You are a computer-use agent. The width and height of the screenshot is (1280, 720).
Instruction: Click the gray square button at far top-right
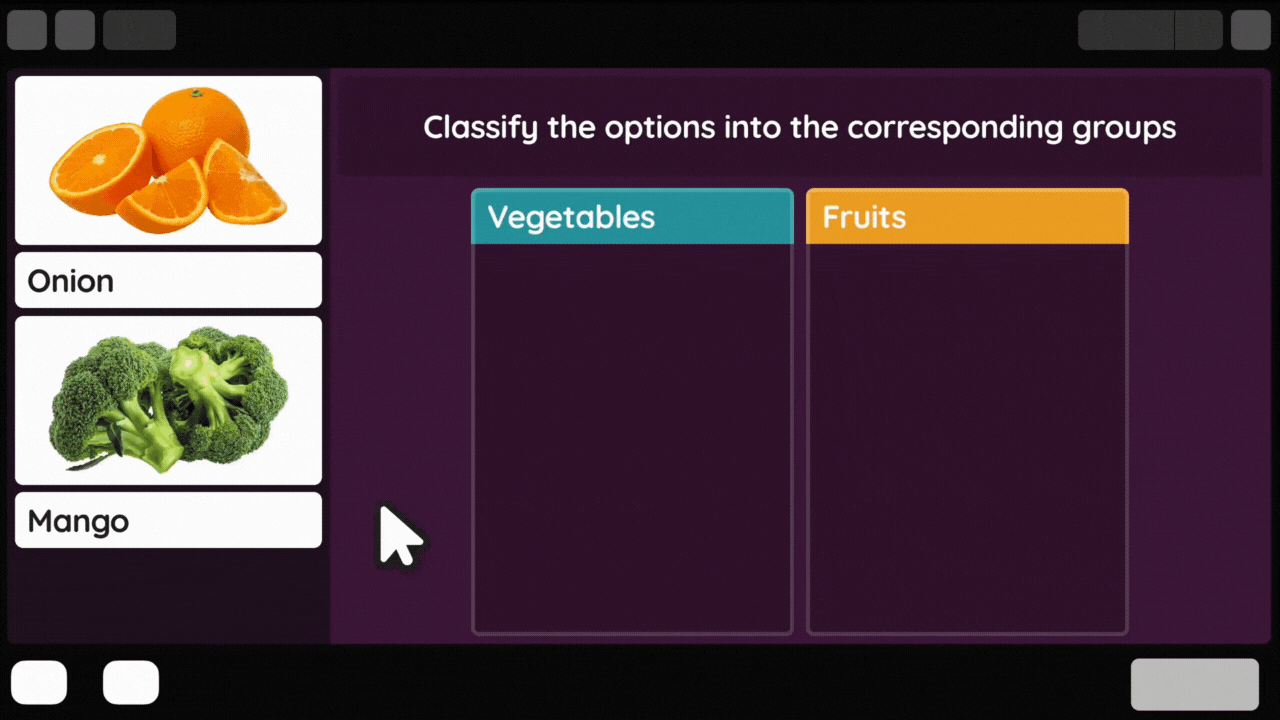[x=1251, y=30]
